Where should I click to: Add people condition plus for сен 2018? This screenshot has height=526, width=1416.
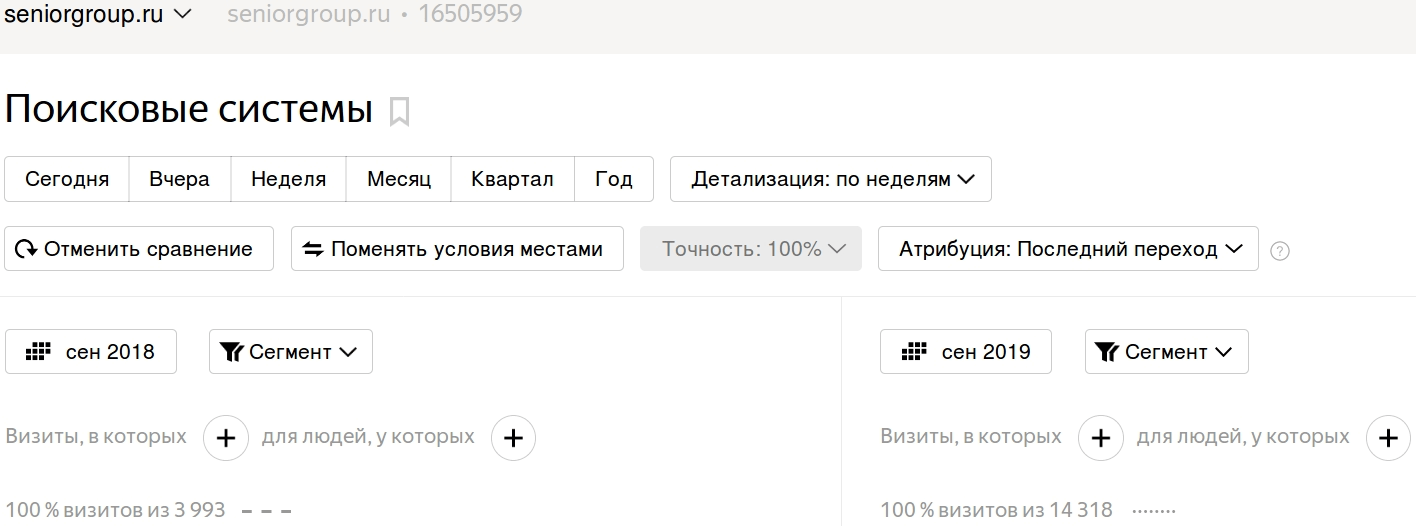coord(513,438)
